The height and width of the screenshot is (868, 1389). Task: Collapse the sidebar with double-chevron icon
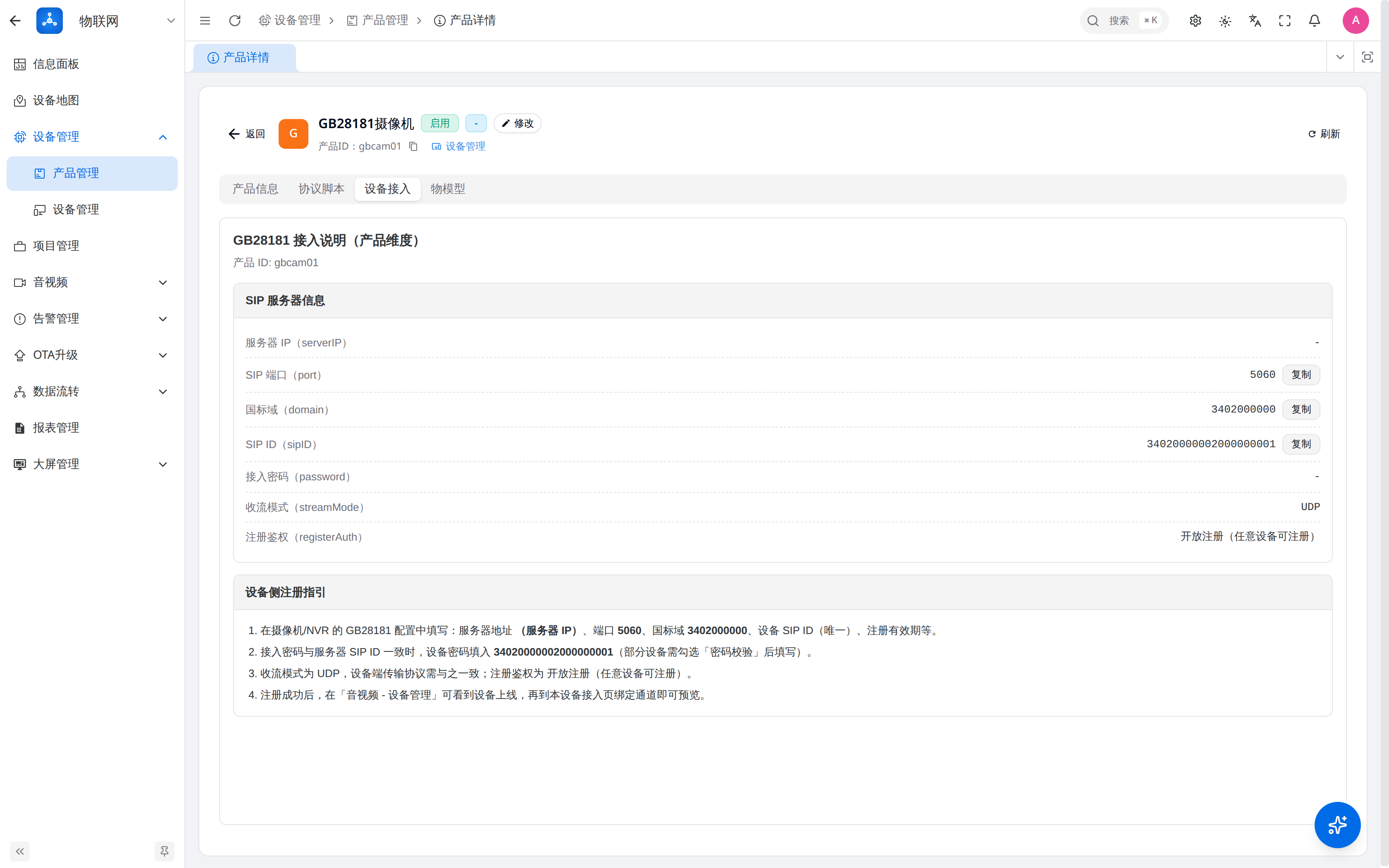(20, 851)
